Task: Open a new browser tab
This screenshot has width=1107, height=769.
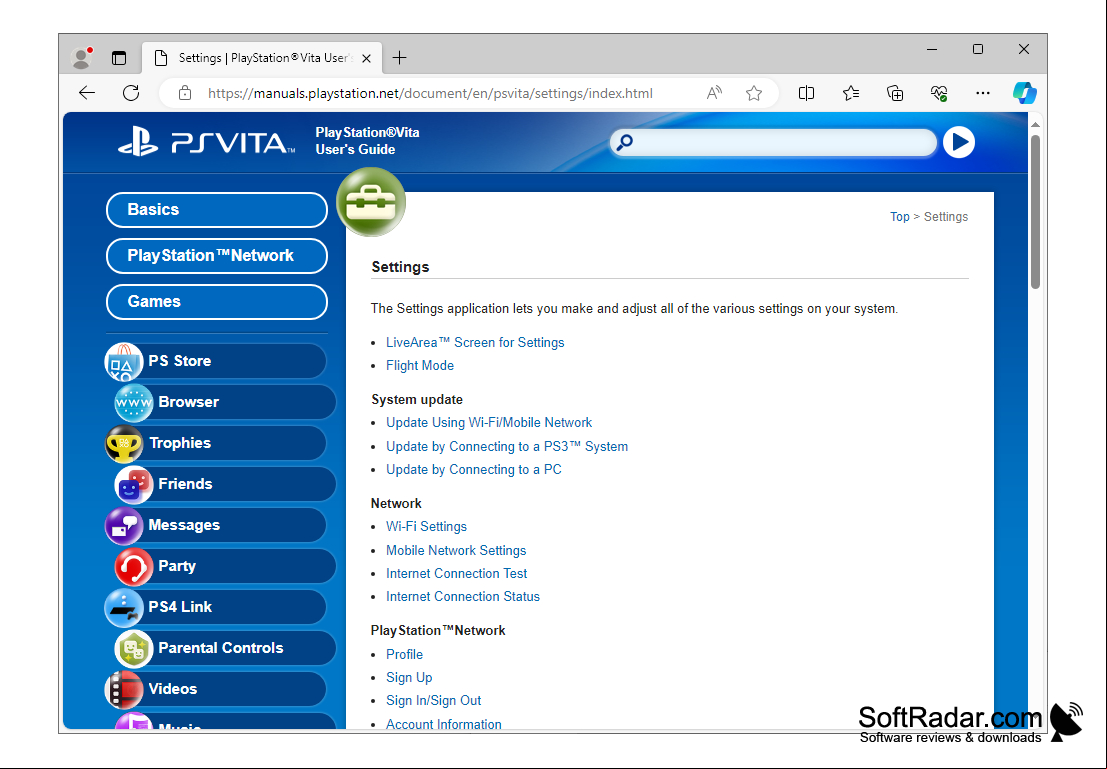Action: tap(400, 58)
